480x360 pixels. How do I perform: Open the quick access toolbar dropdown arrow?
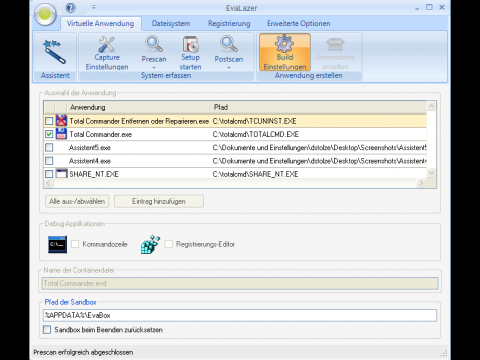94,7
